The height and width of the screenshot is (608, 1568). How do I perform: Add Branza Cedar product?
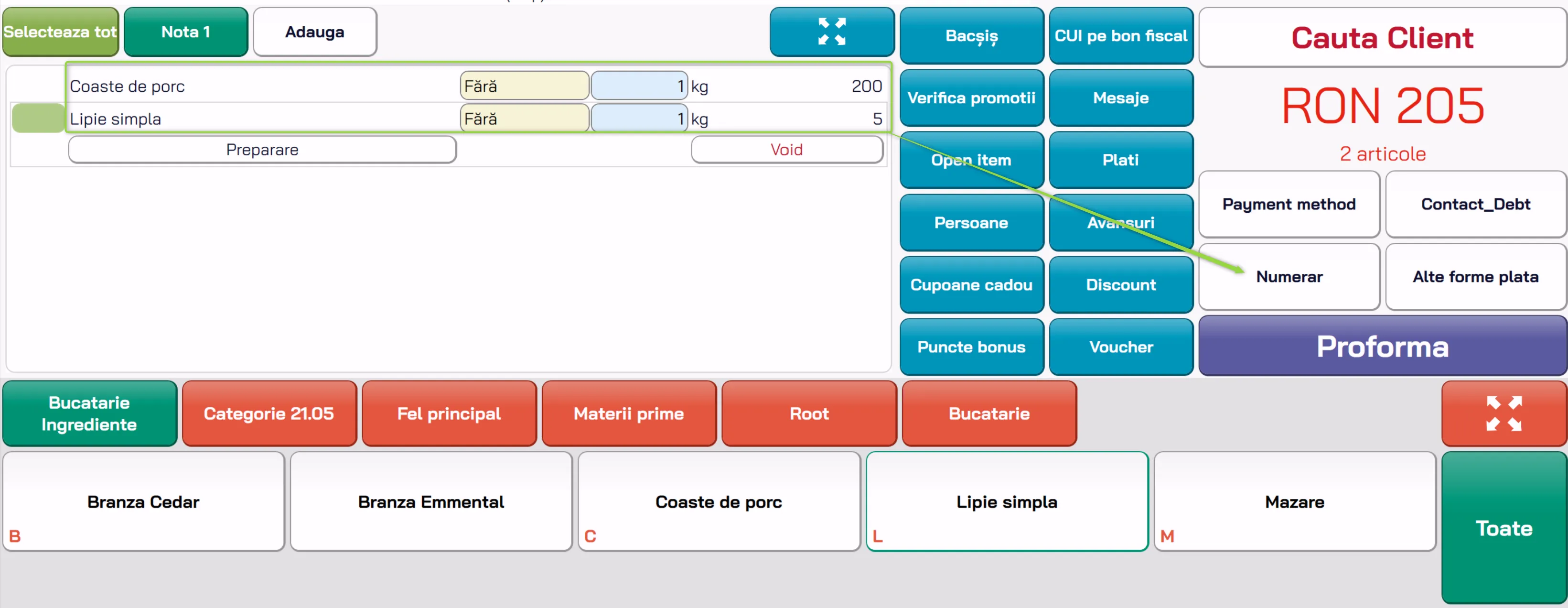point(144,501)
